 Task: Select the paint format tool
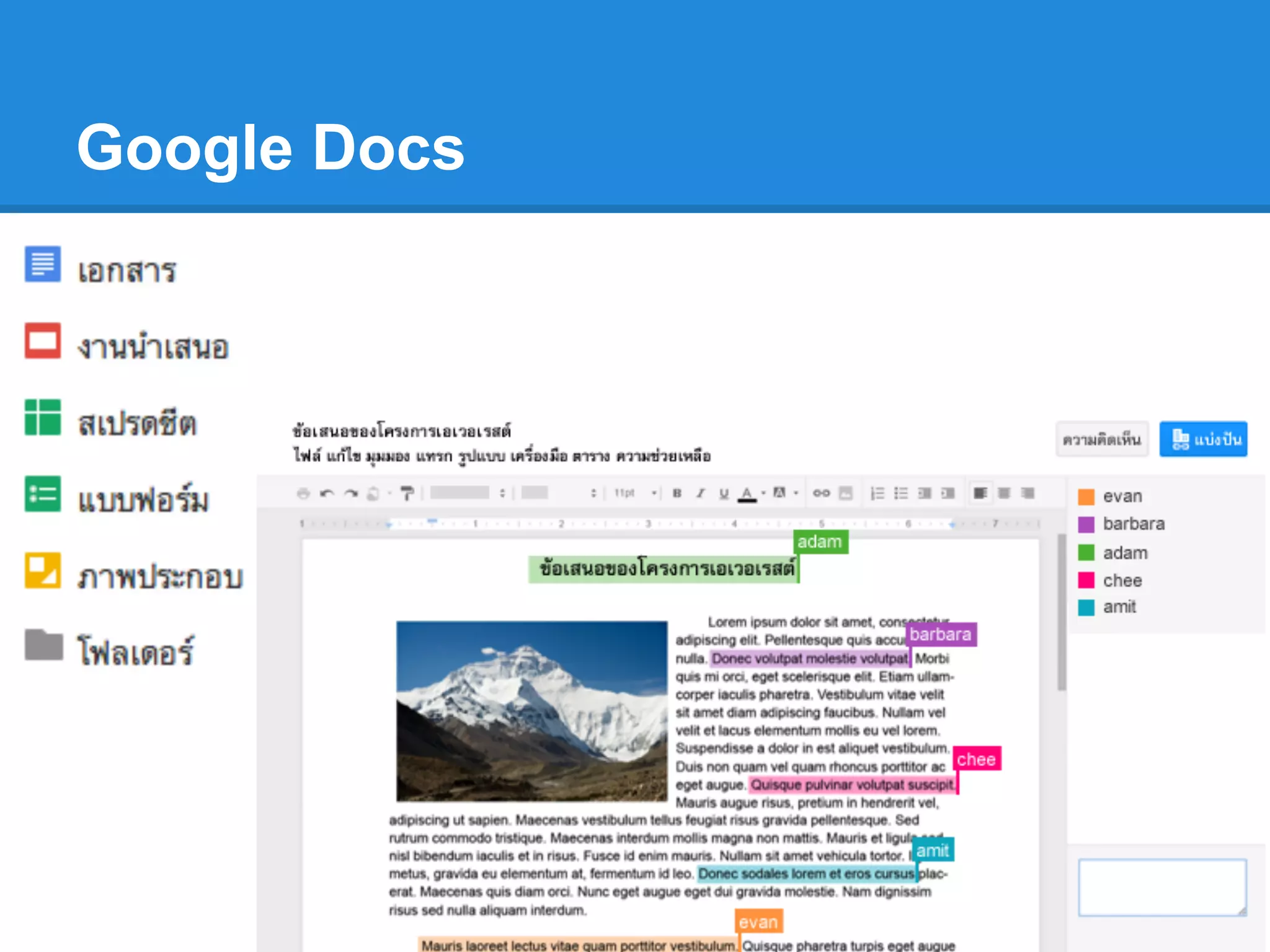click(407, 493)
